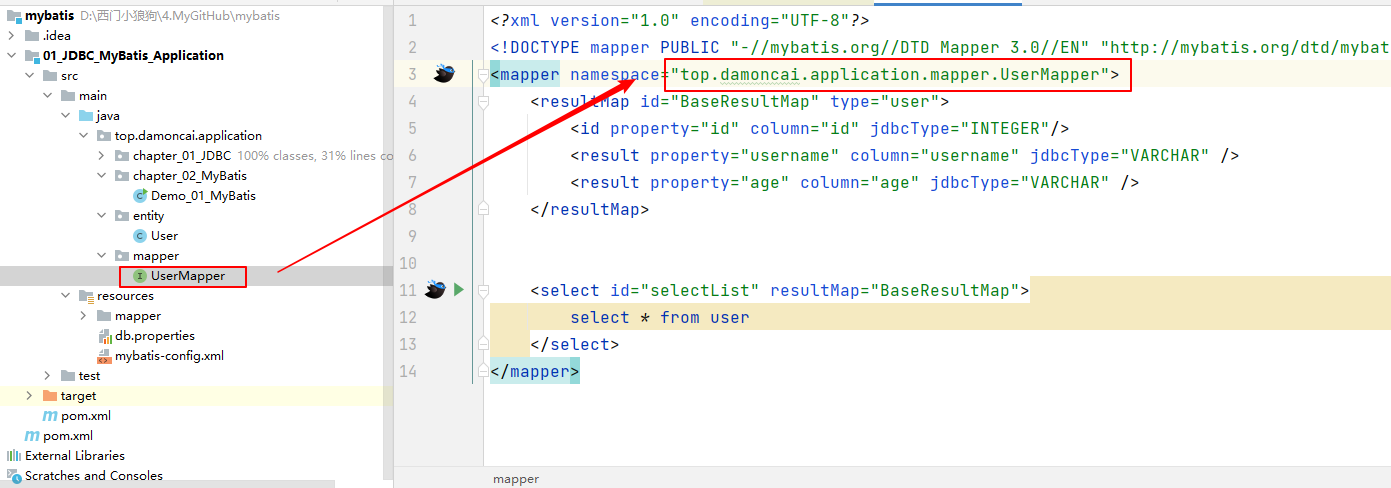Collapse the chapter_02_MyBatis package

[101, 176]
